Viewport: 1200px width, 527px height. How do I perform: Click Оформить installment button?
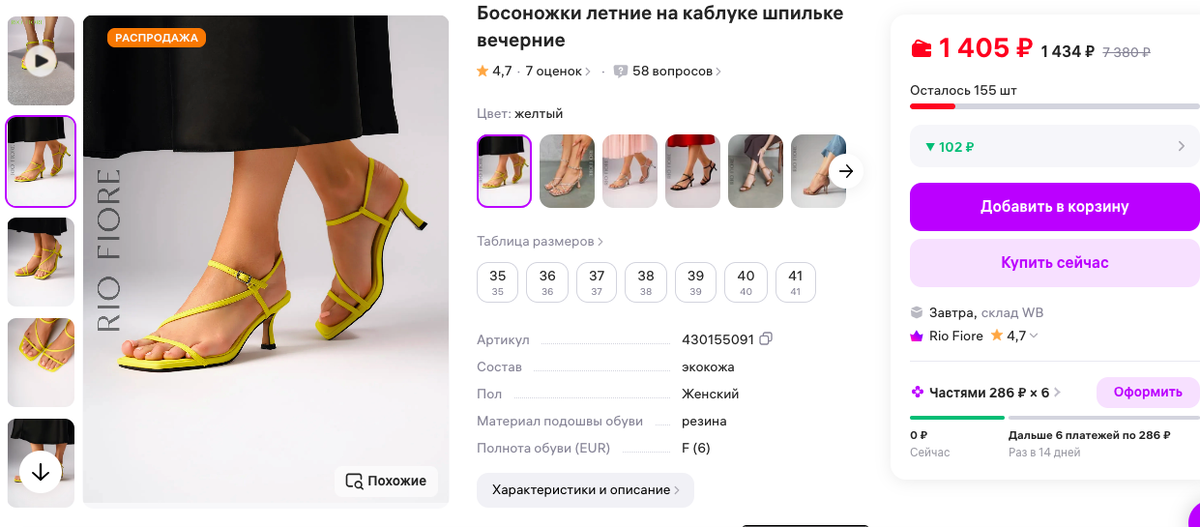(1148, 392)
